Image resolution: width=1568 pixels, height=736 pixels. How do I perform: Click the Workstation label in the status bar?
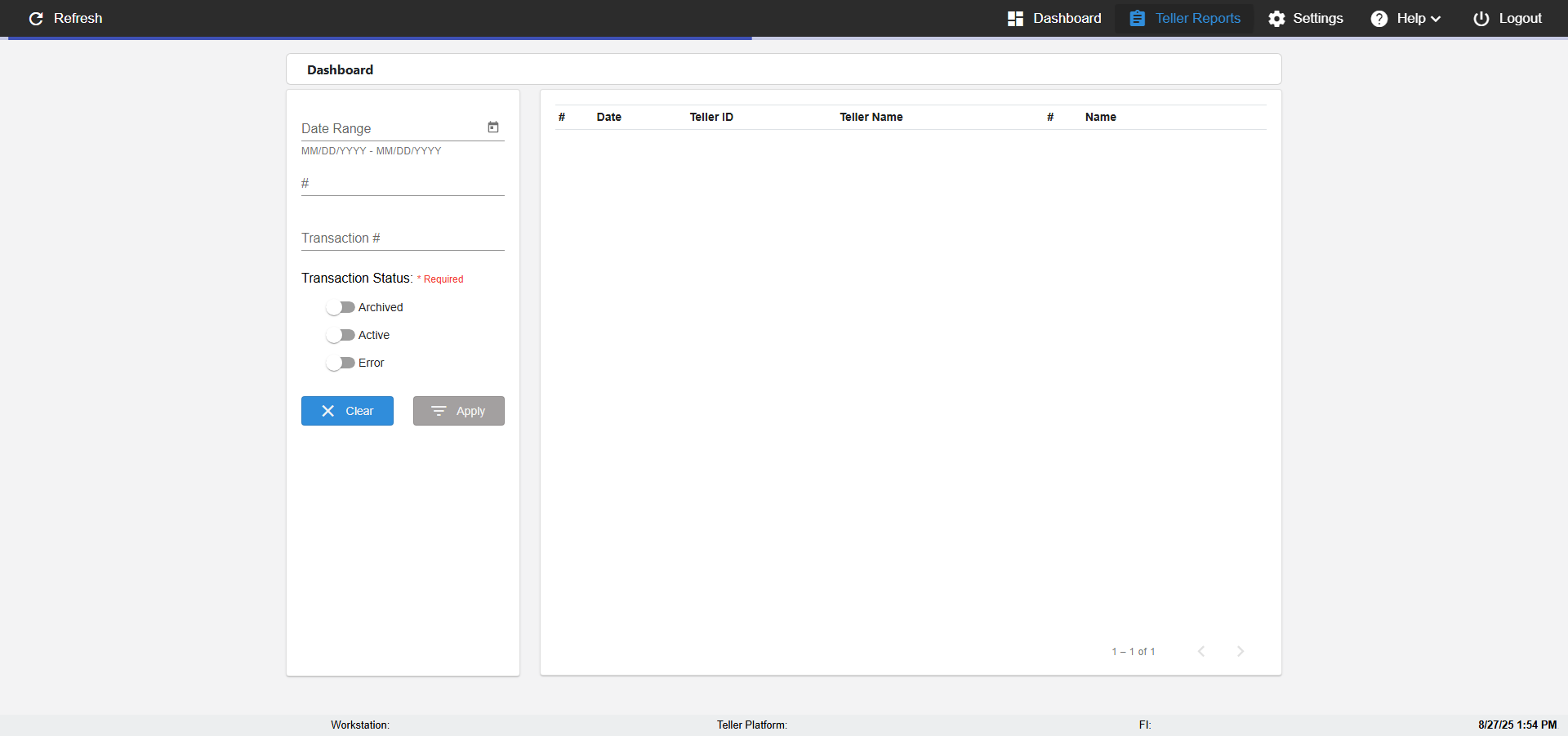(x=360, y=725)
